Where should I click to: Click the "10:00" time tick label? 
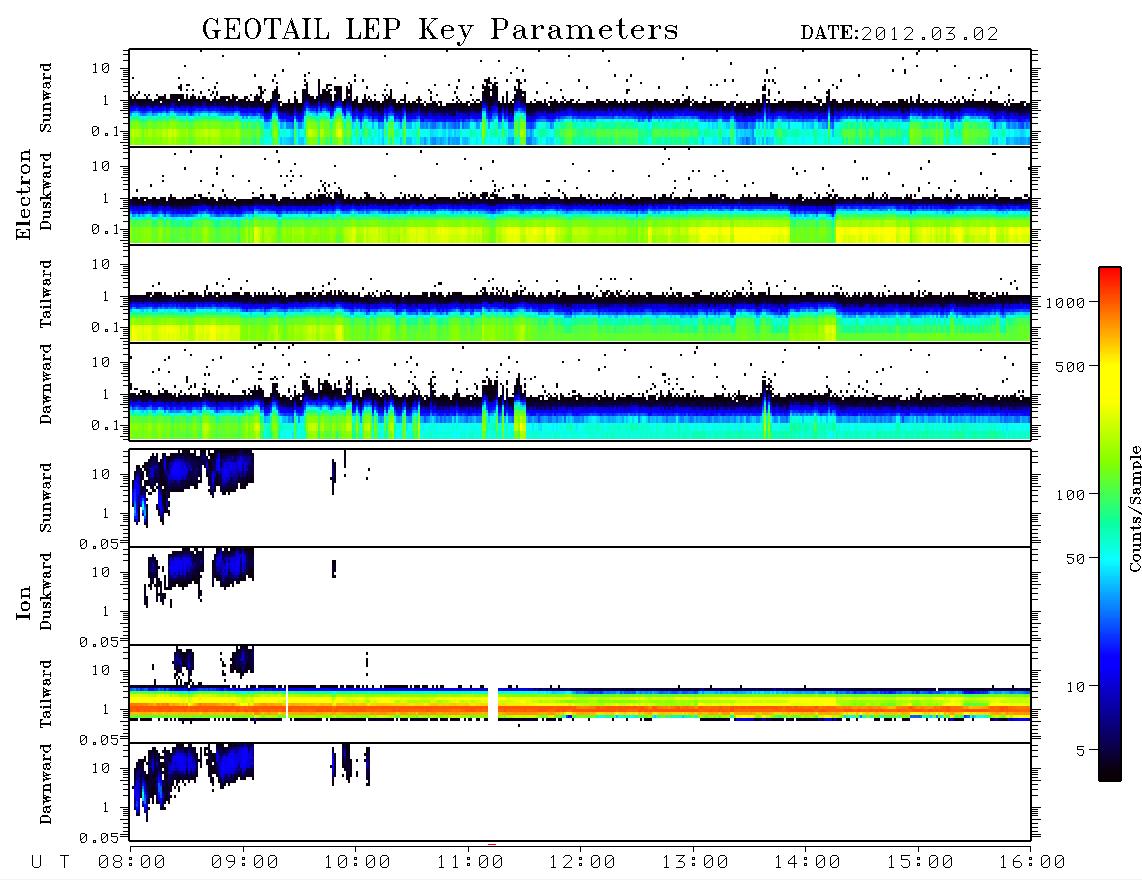357,863
